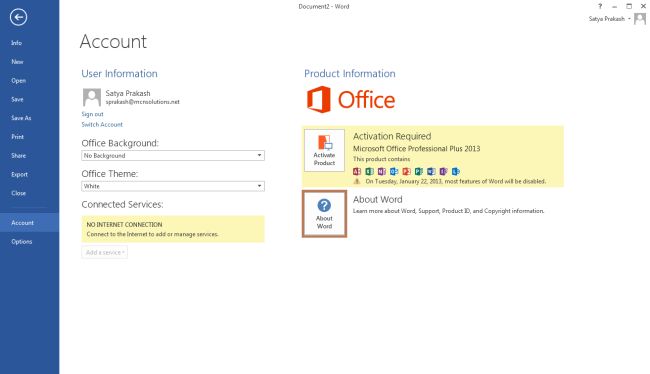Click the Office logo
The width and height of the screenshot is (650, 374).
tap(351, 100)
